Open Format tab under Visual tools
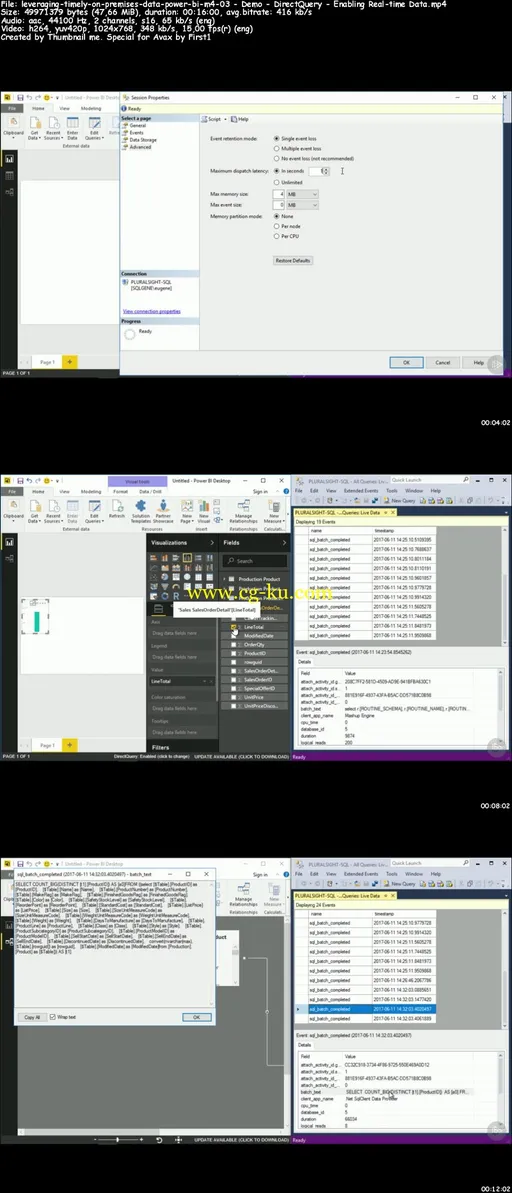Screen dimensions: 512x1193 (x=120, y=492)
